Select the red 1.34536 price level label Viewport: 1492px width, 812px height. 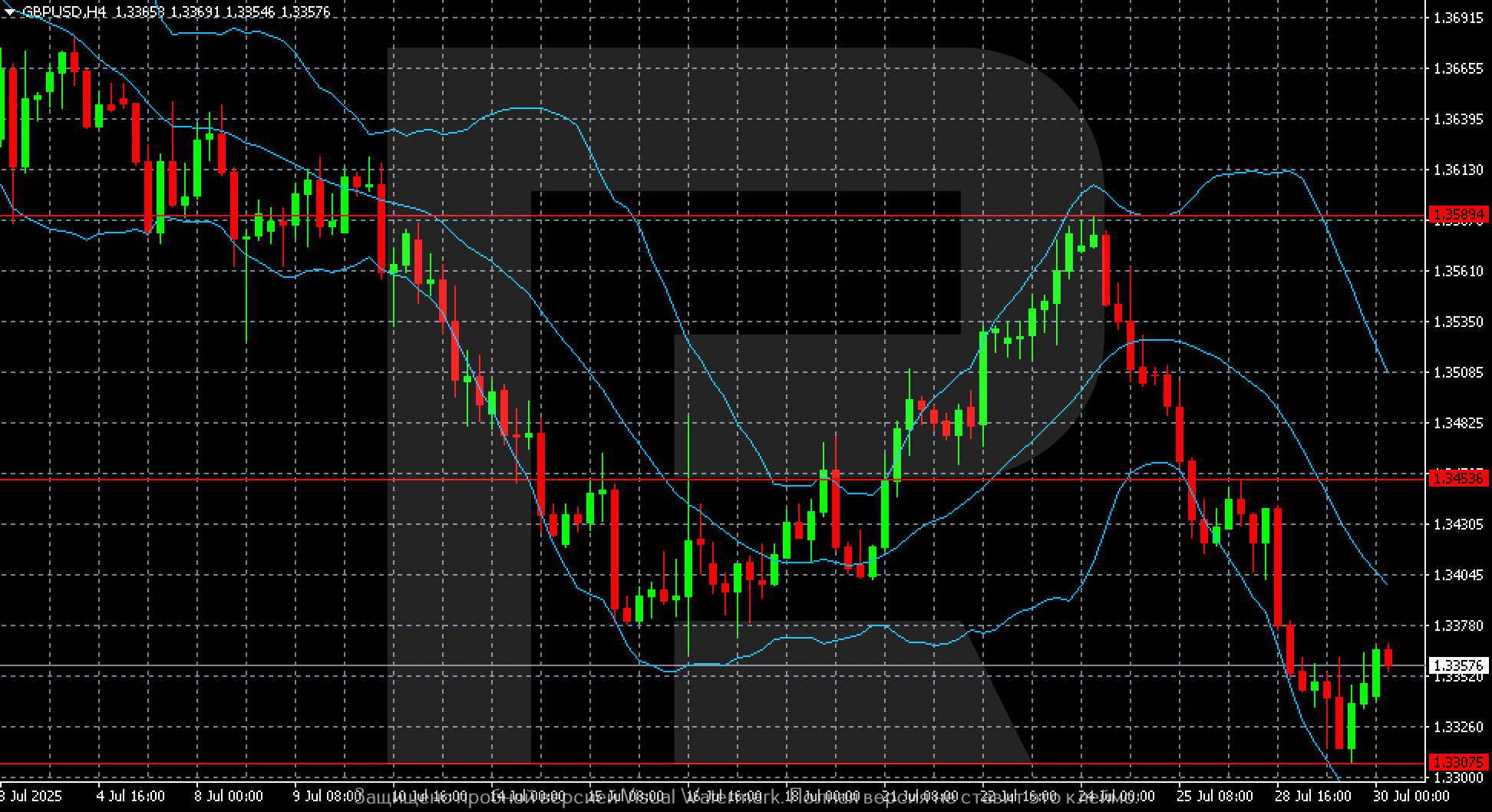tap(1458, 479)
